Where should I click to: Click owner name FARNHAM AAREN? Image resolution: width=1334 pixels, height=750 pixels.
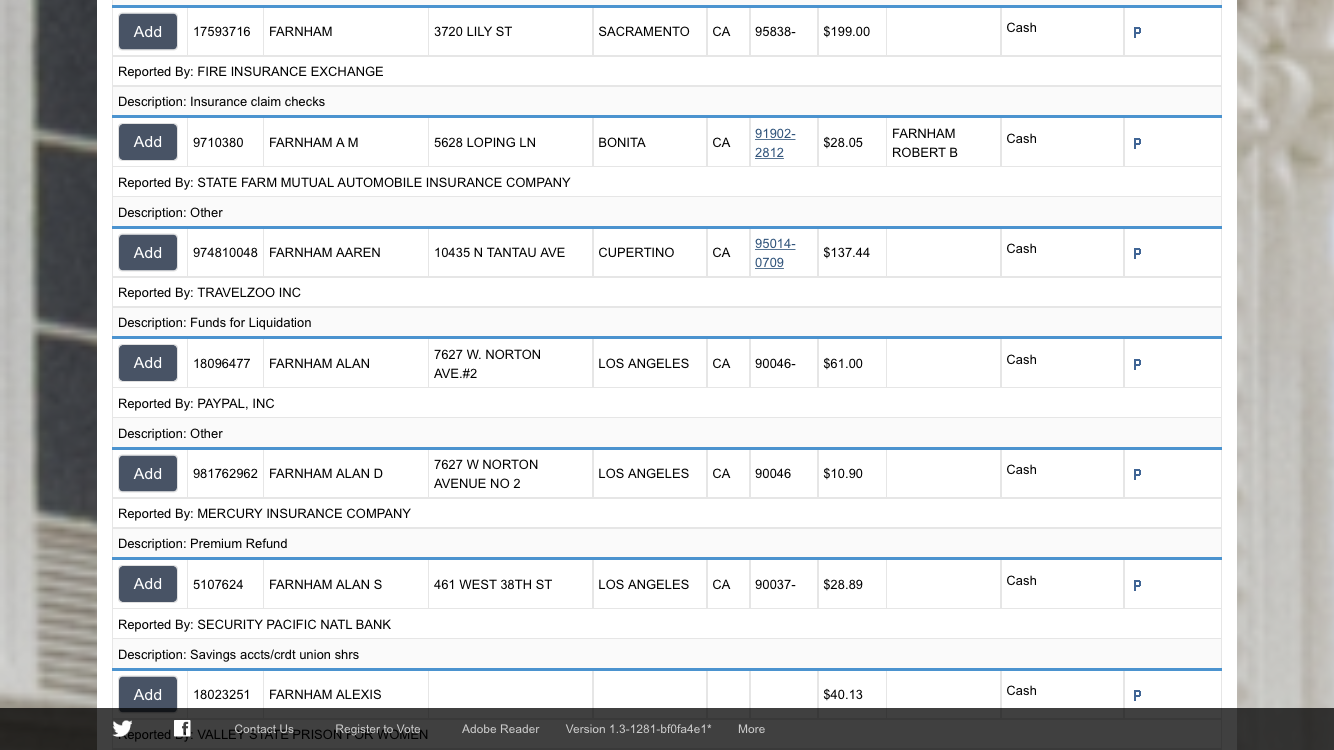[325, 253]
